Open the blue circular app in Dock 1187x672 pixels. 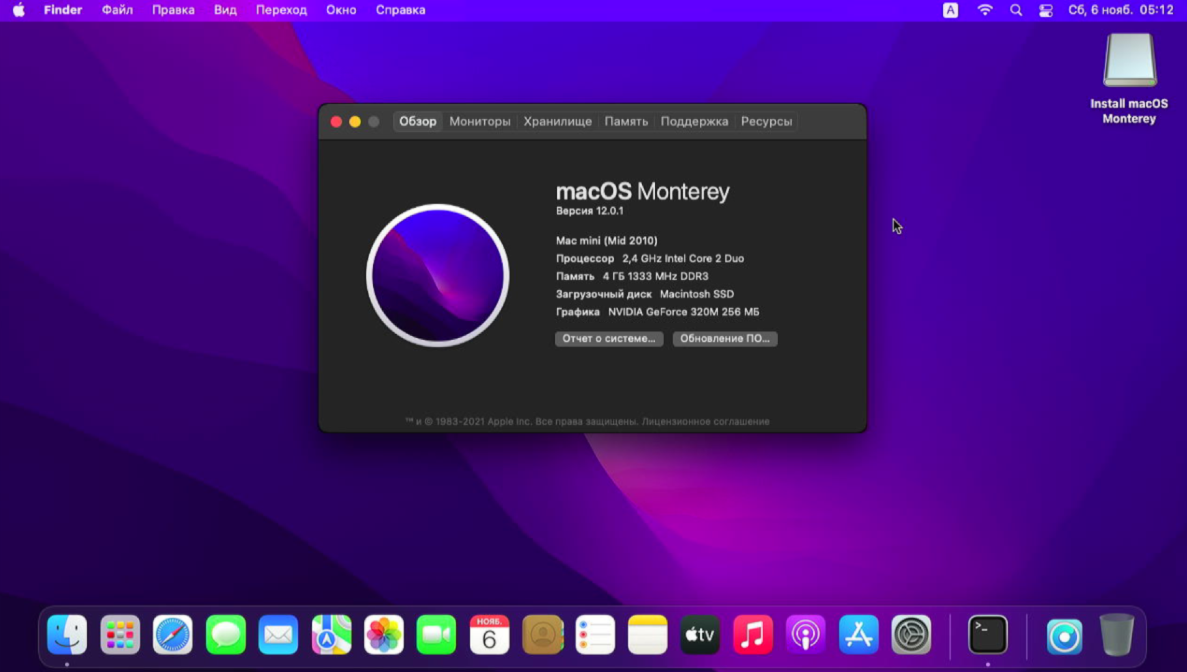coord(1064,636)
